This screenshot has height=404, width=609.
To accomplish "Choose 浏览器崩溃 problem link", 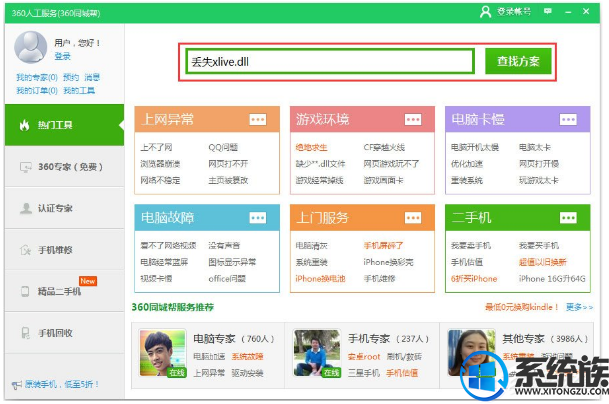I will click(x=160, y=164).
